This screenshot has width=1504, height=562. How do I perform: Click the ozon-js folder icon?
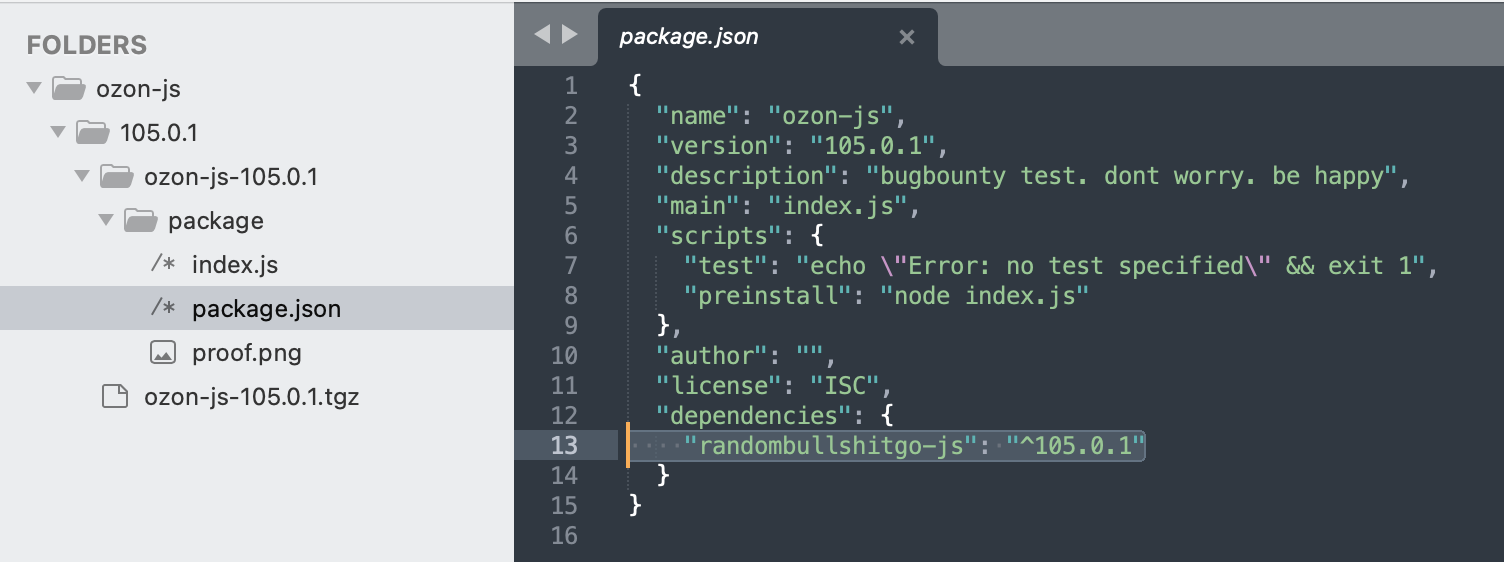coord(68,89)
